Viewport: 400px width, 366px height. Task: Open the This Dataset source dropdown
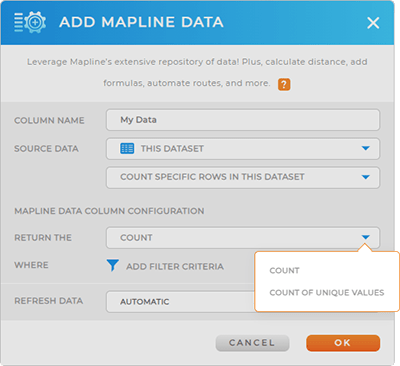(243, 149)
